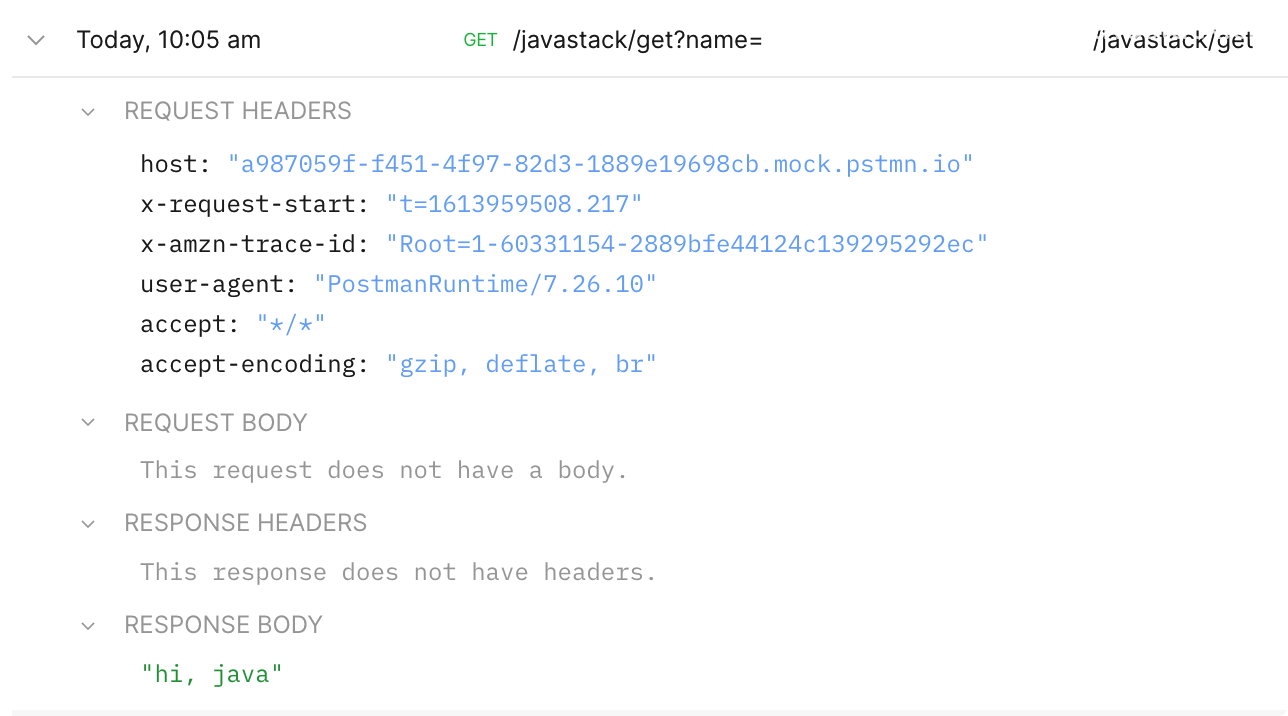
Task: Click the x-request-start header value
Action: coord(514,204)
